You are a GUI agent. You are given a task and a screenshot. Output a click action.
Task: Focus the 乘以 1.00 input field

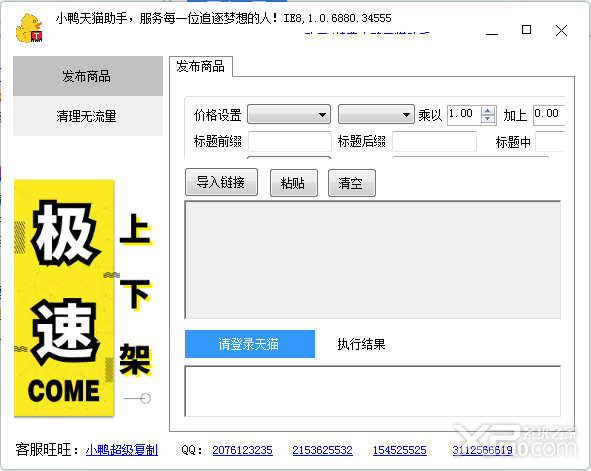(x=464, y=115)
